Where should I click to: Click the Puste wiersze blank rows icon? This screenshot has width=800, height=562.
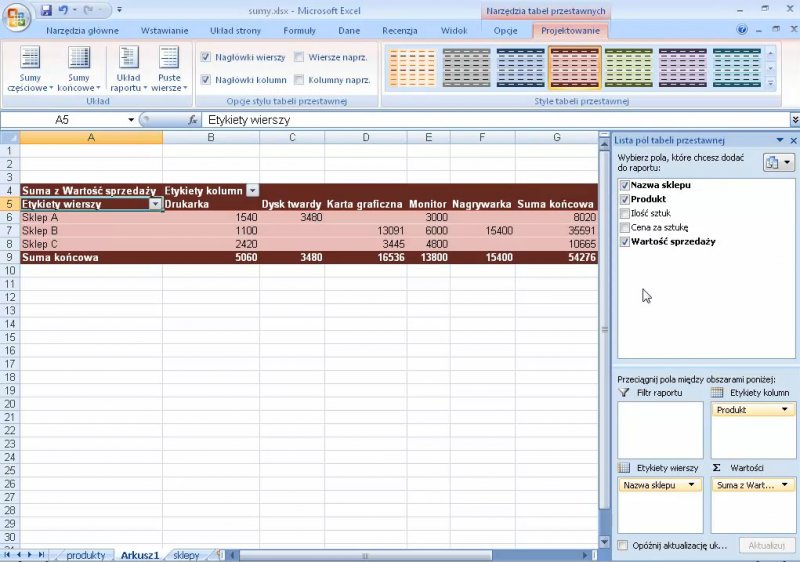tap(169, 58)
